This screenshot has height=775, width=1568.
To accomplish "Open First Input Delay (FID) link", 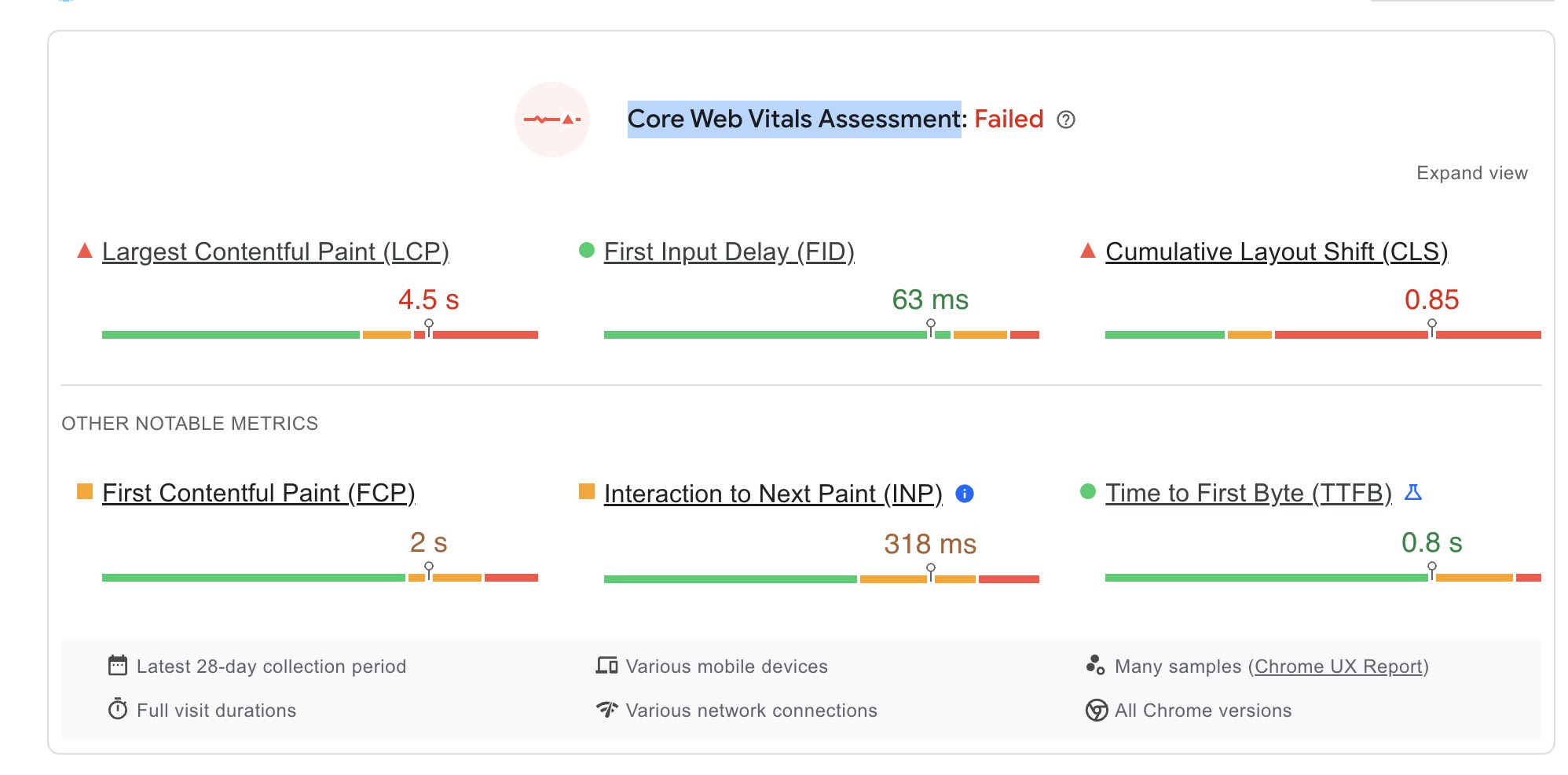I will 728,252.
